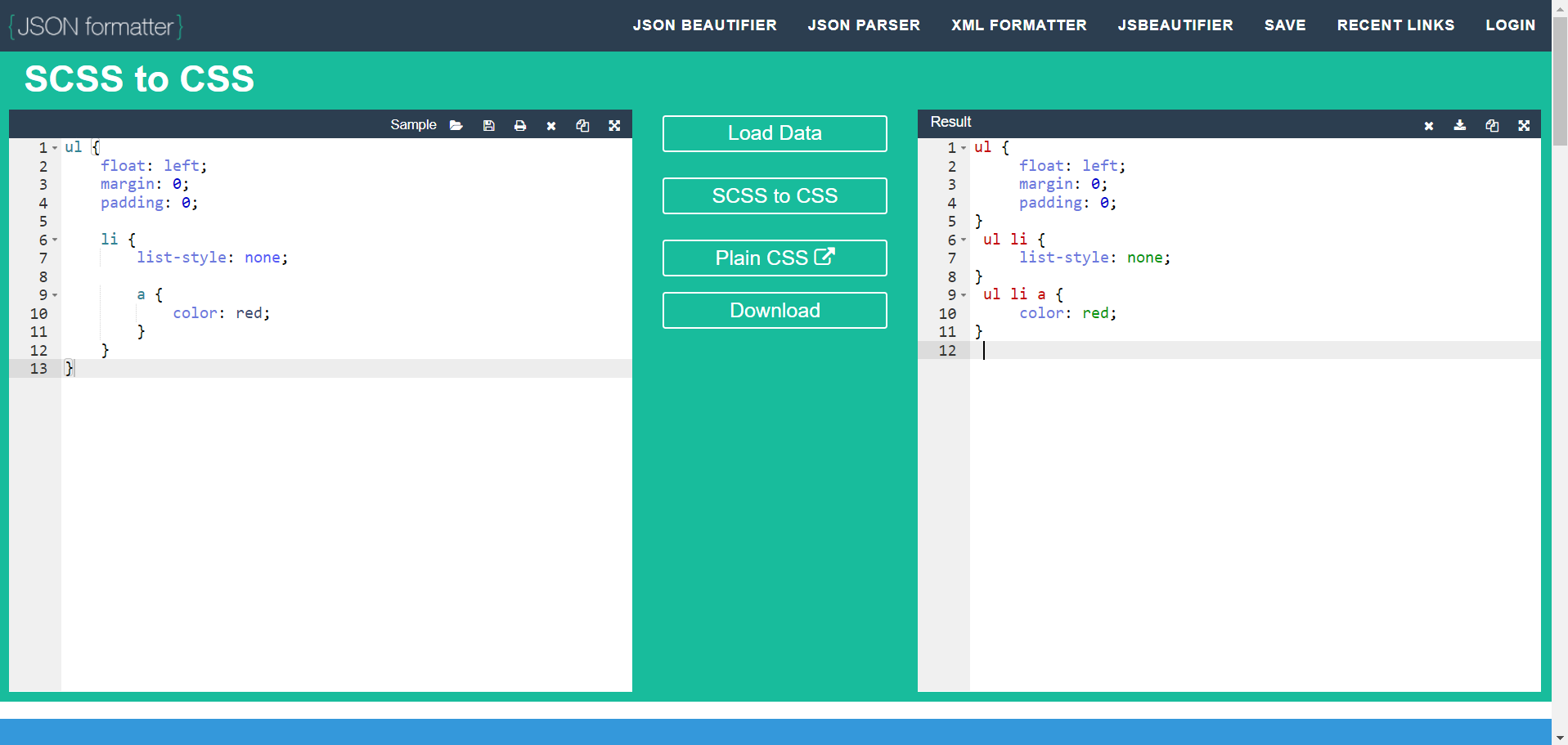Click the Download button

[775, 311]
